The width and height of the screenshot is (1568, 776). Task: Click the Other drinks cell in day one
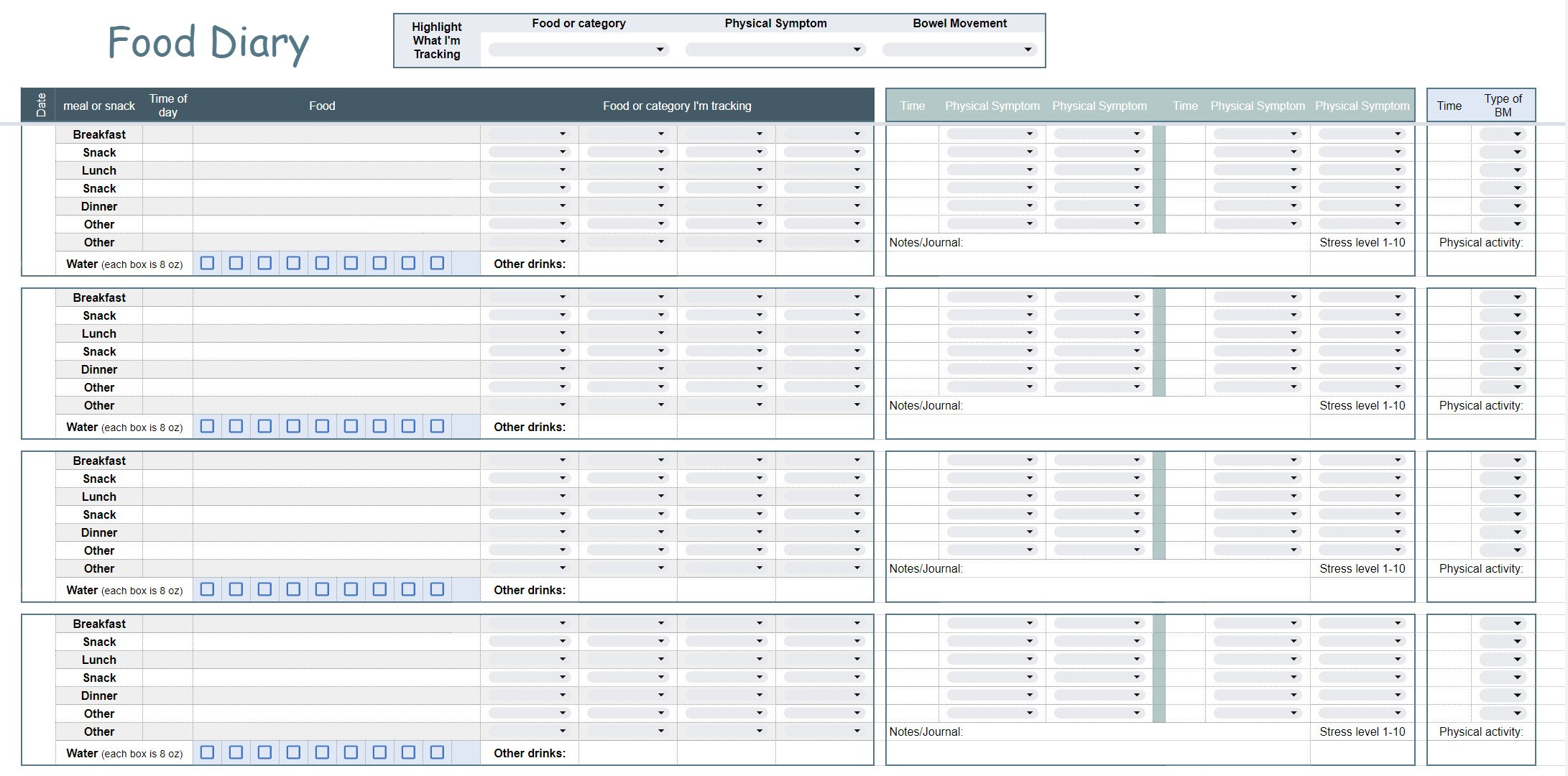(x=625, y=264)
